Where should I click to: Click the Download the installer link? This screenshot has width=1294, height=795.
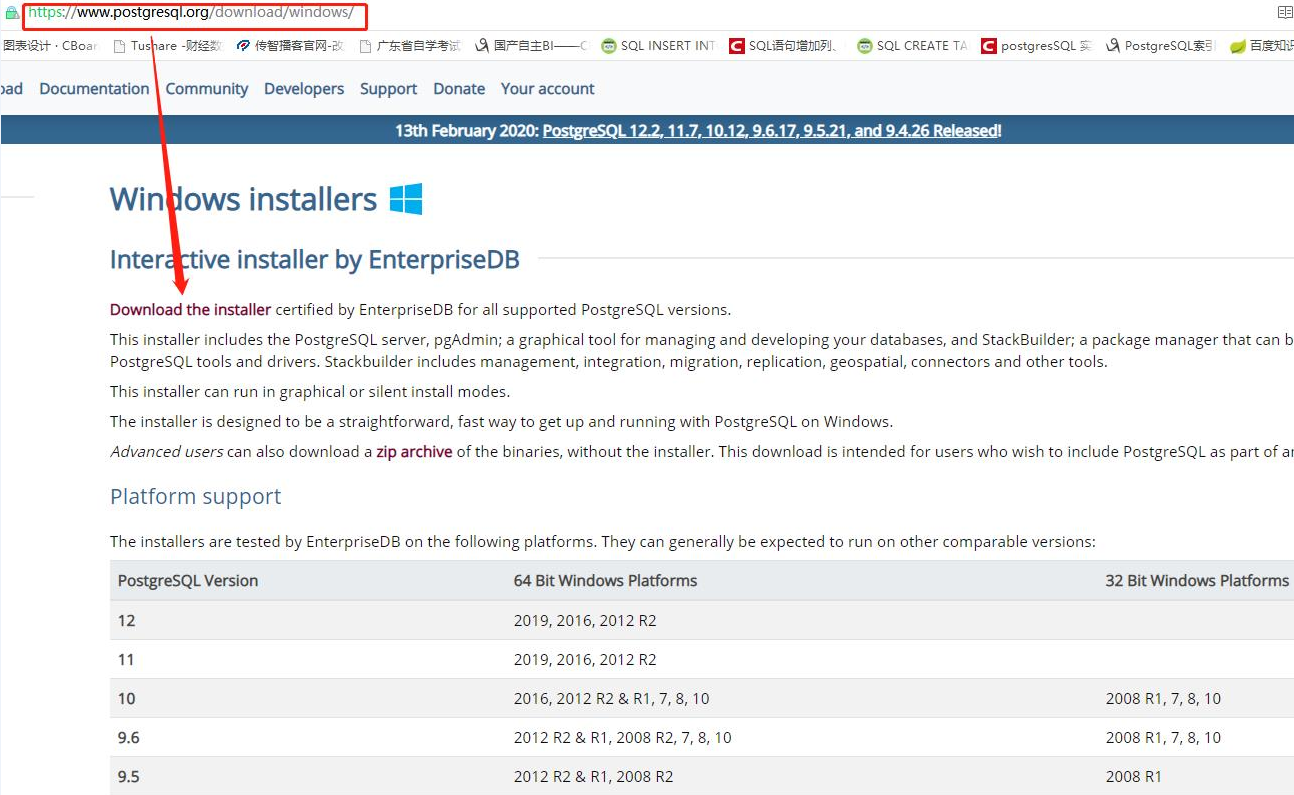(x=190, y=309)
